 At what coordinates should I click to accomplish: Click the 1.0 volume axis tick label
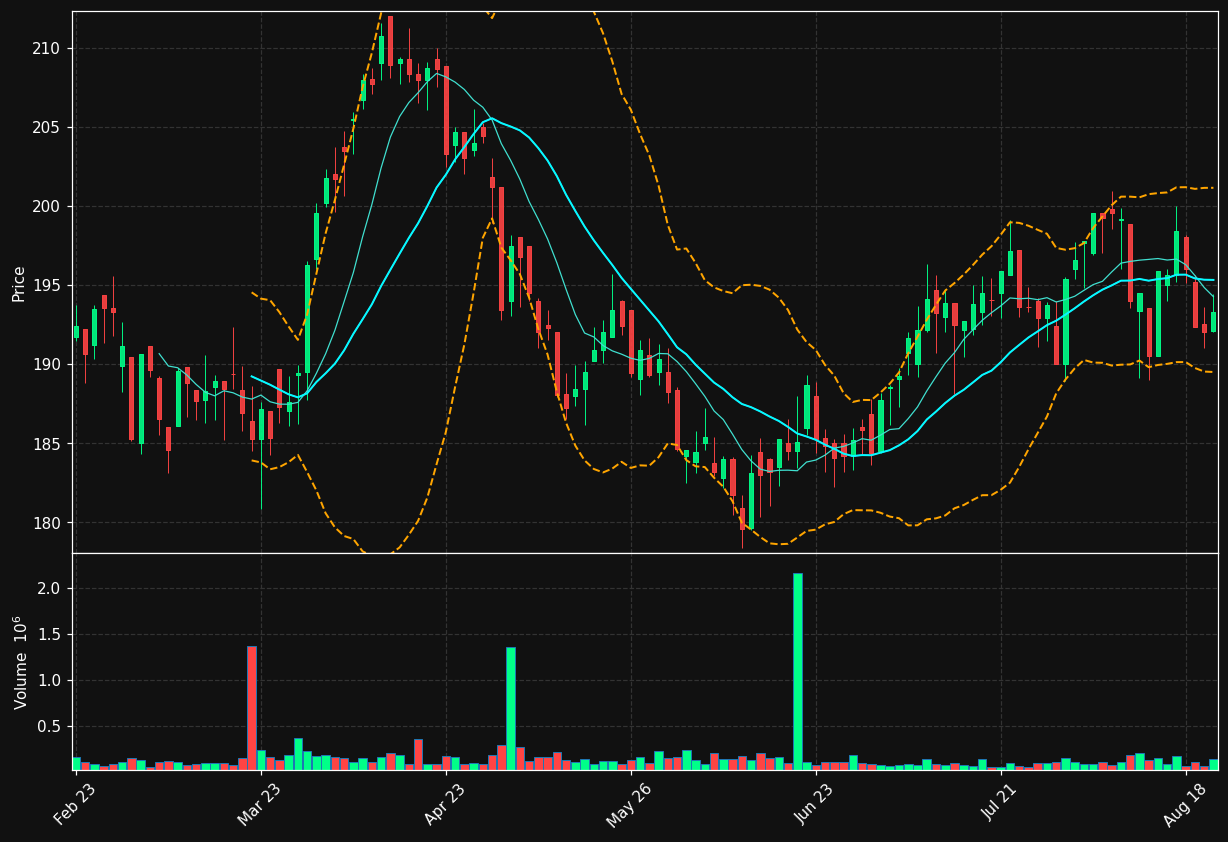coord(50,681)
